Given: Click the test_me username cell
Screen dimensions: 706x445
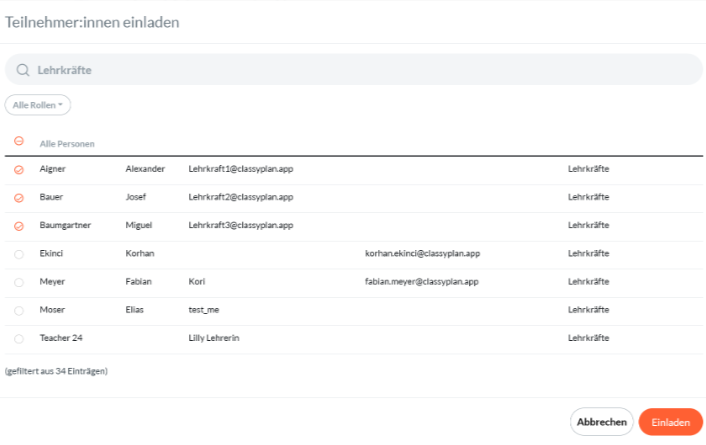Looking at the screenshot, I should (x=204, y=309).
